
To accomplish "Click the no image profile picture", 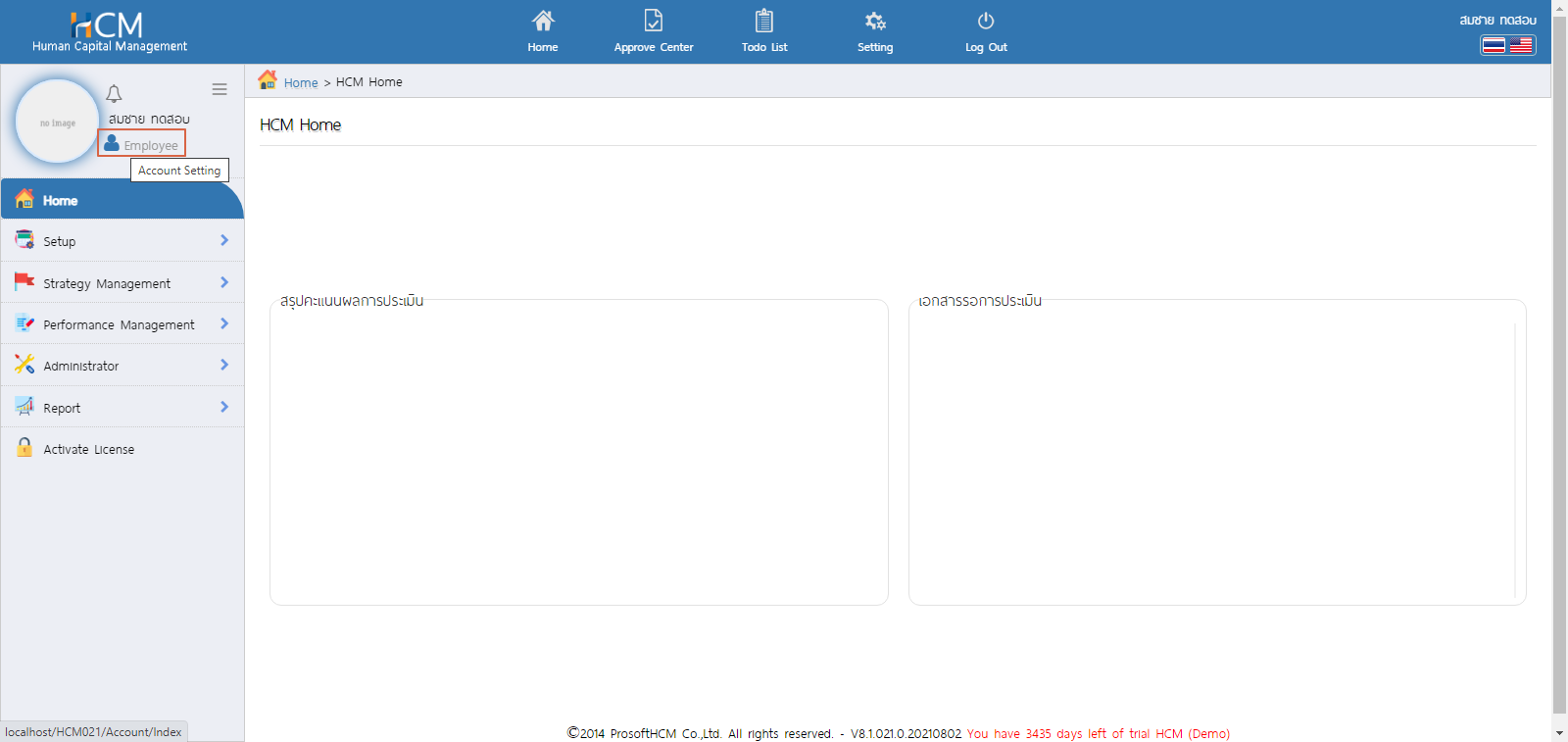I will coord(58,122).
